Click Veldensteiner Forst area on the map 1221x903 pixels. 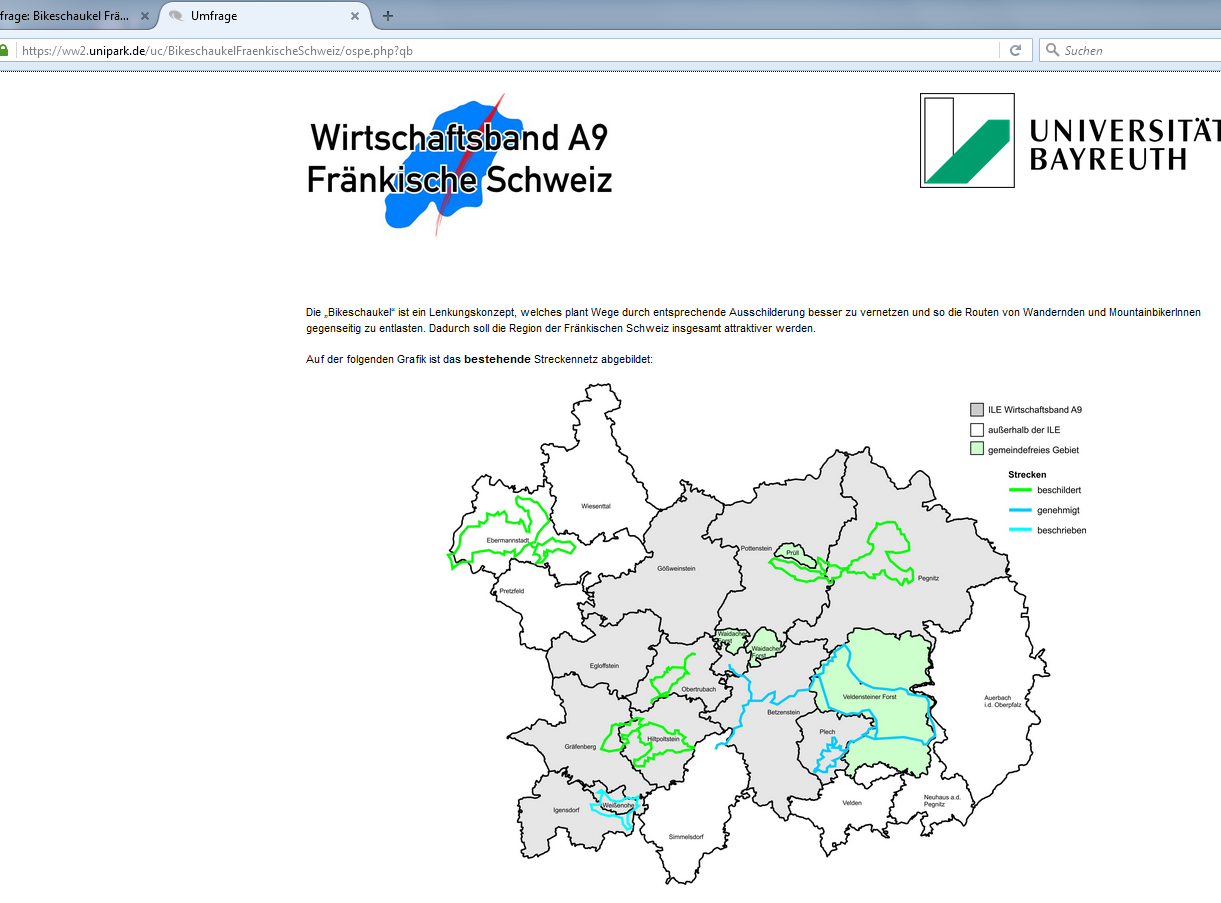tap(869, 696)
